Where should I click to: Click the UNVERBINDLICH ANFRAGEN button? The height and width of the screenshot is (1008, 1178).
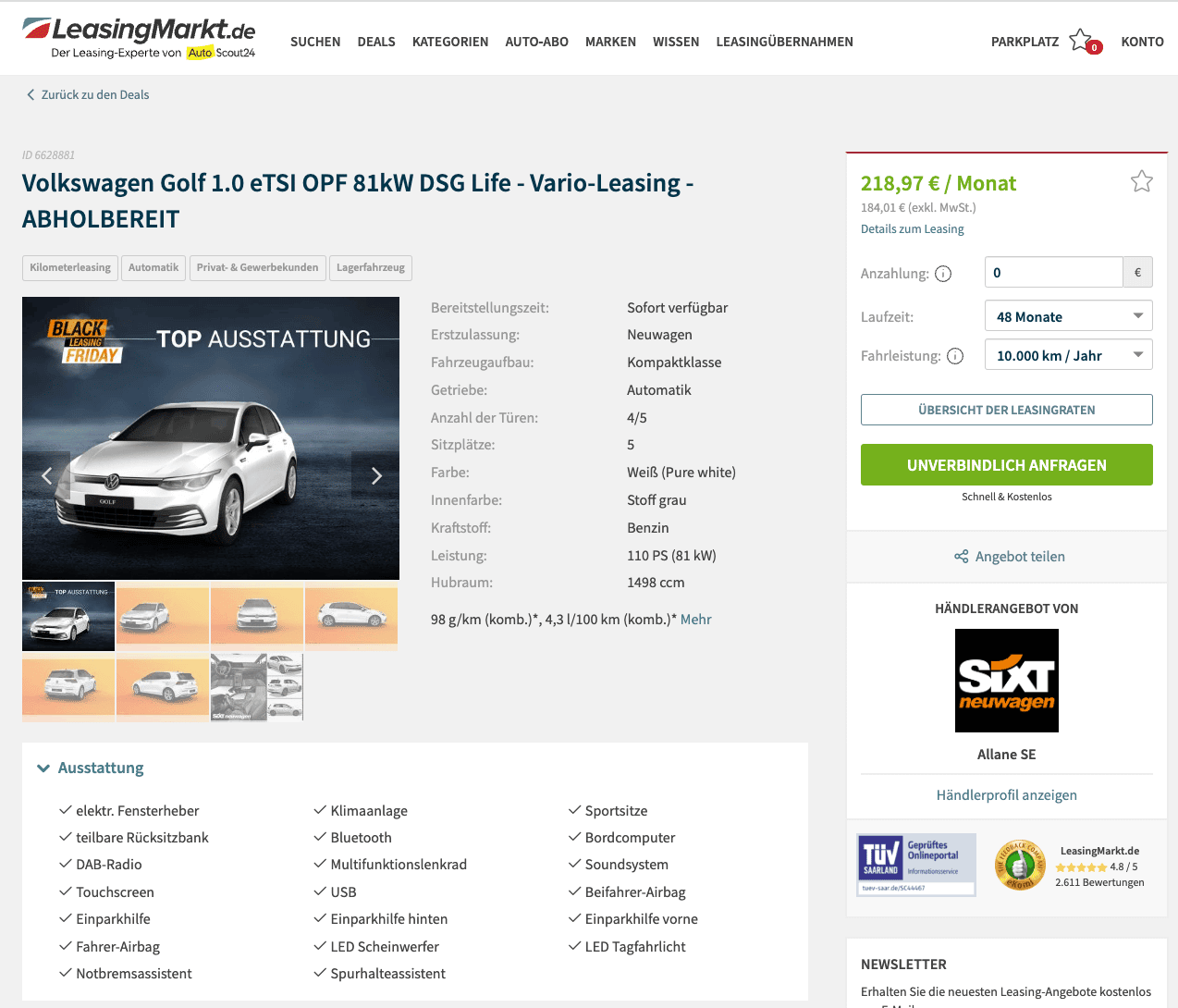click(x=1007, y=465)
